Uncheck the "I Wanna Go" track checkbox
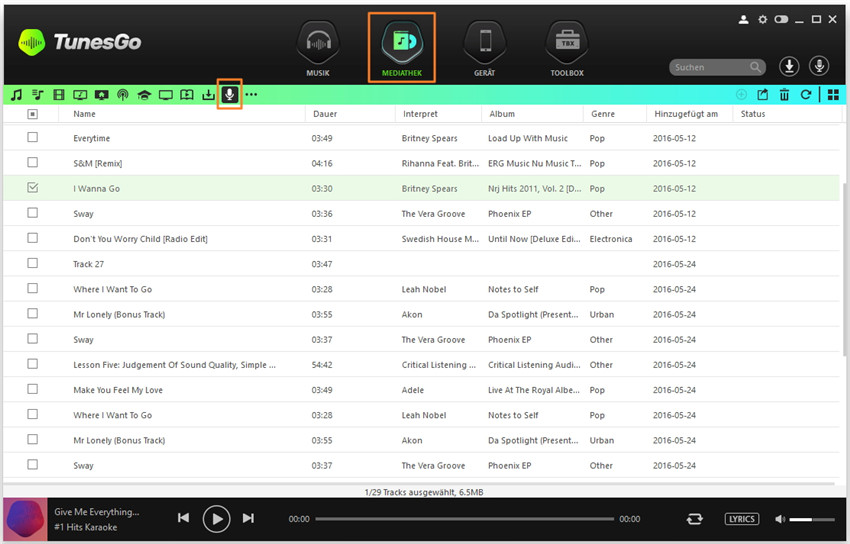This screenshot has width=850, height=544. coord(33,188)
